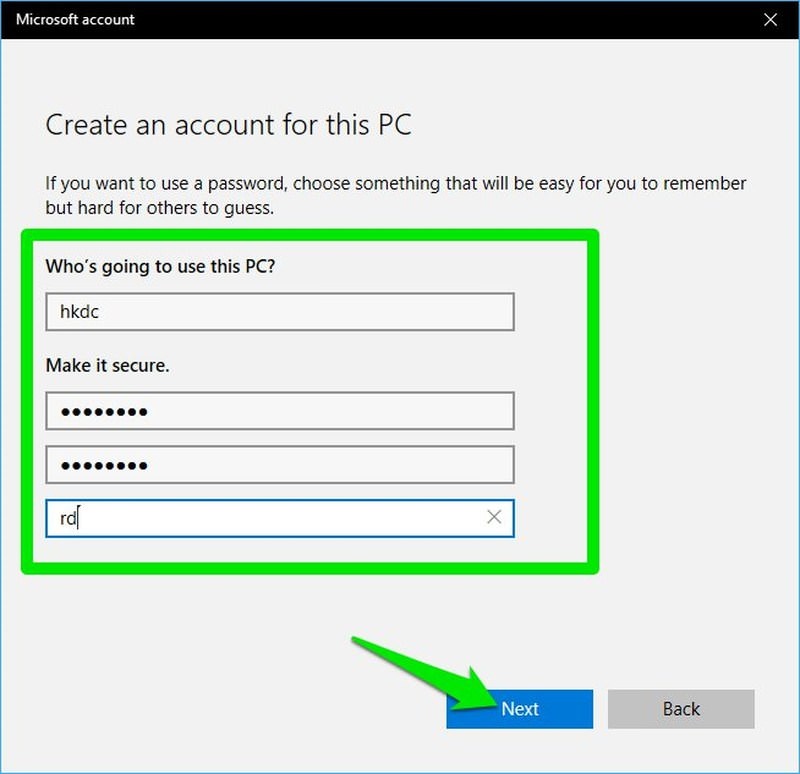Image resolution: width=800 pixels, height=774 pixels.
Task: Click the 'Microsoft account' window title
Action: click(x=75, y=19)
